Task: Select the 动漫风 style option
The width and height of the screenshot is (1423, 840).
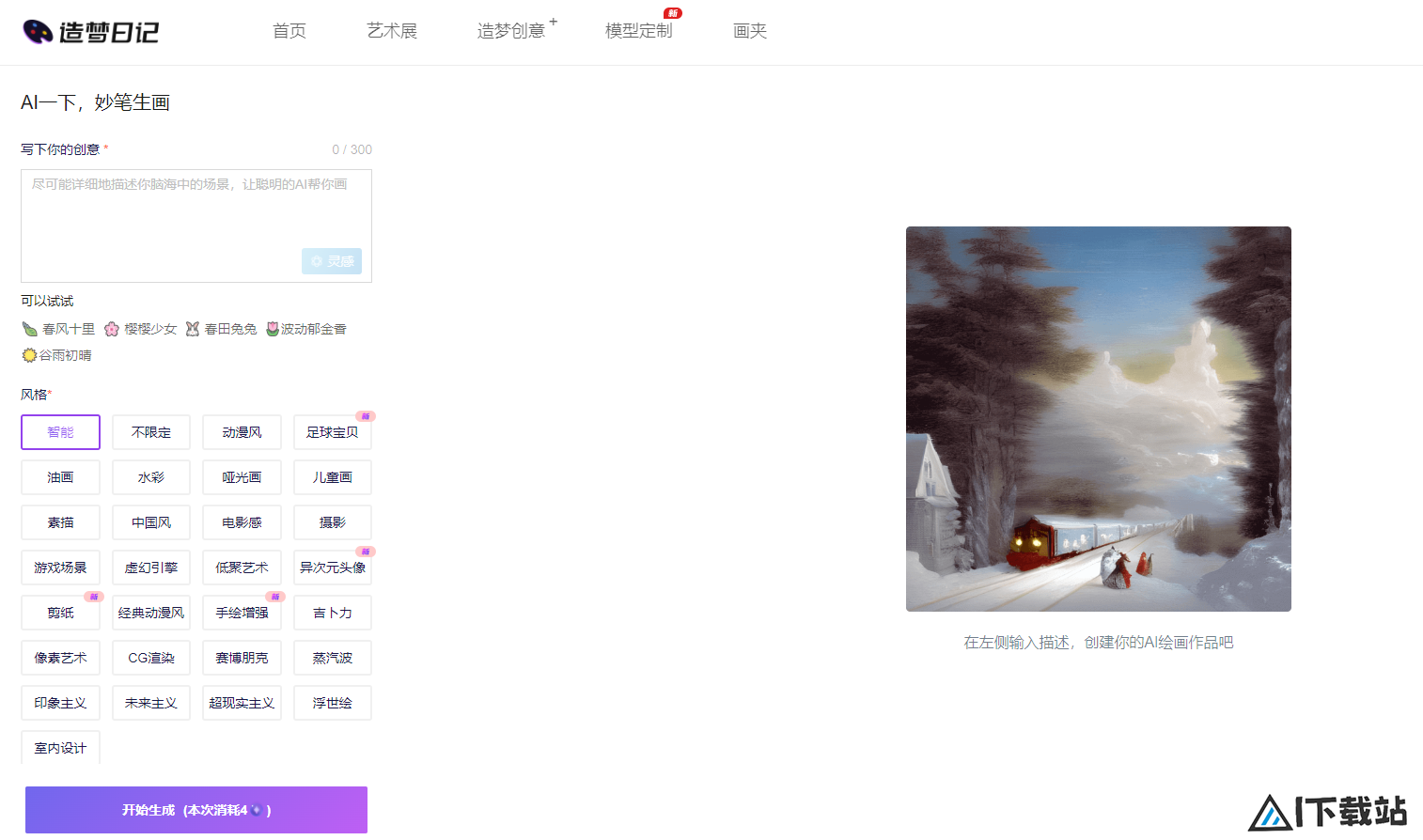Action: point(242,432)
